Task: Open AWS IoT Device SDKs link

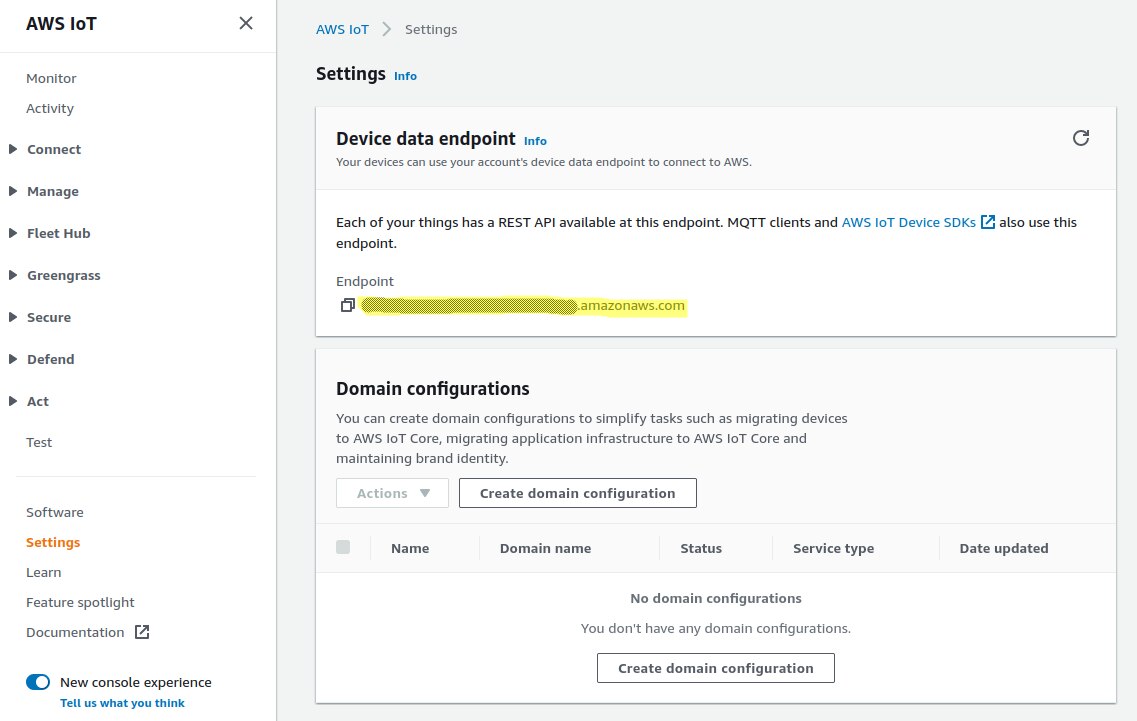Action: coord(908,222)
